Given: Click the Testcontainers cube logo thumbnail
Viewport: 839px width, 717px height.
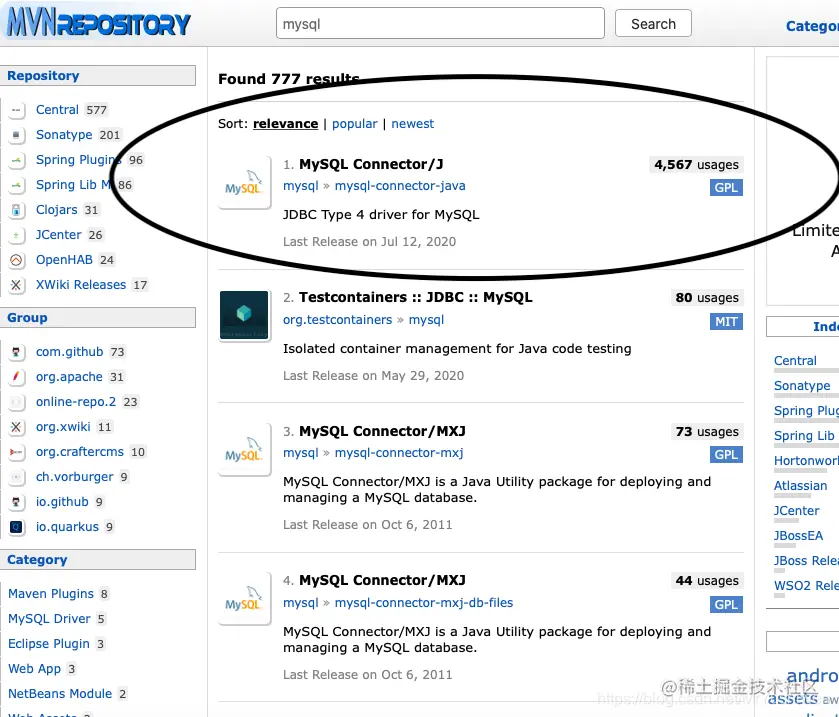Looking at the screenshot, I should (x=245, y=315).
